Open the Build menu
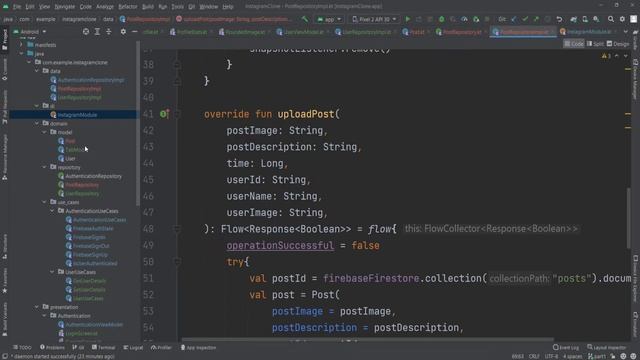640x360 pixels. 148,7
